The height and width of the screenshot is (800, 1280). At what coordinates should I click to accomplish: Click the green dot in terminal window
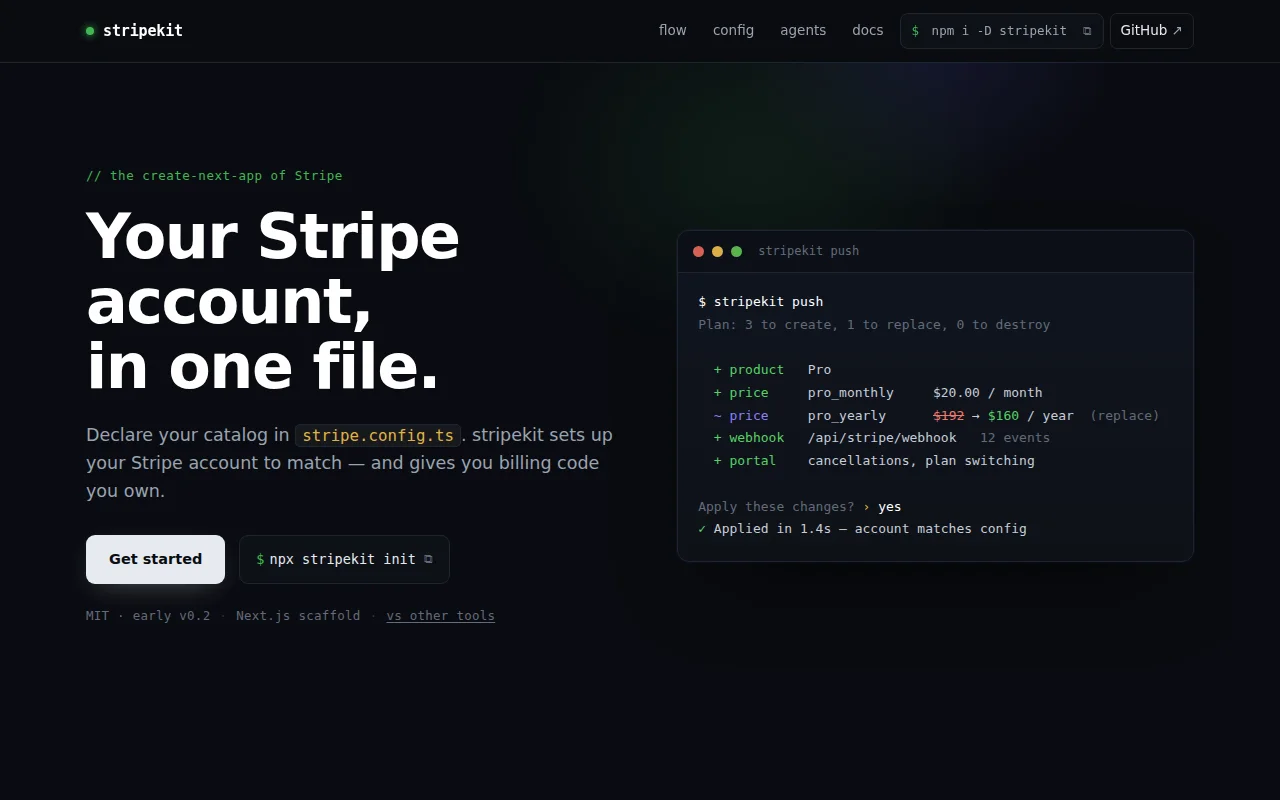(x=736, y=251)
